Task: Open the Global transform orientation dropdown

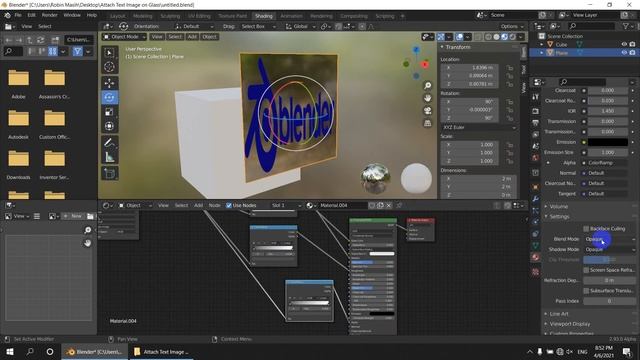Action: point(300,26)
